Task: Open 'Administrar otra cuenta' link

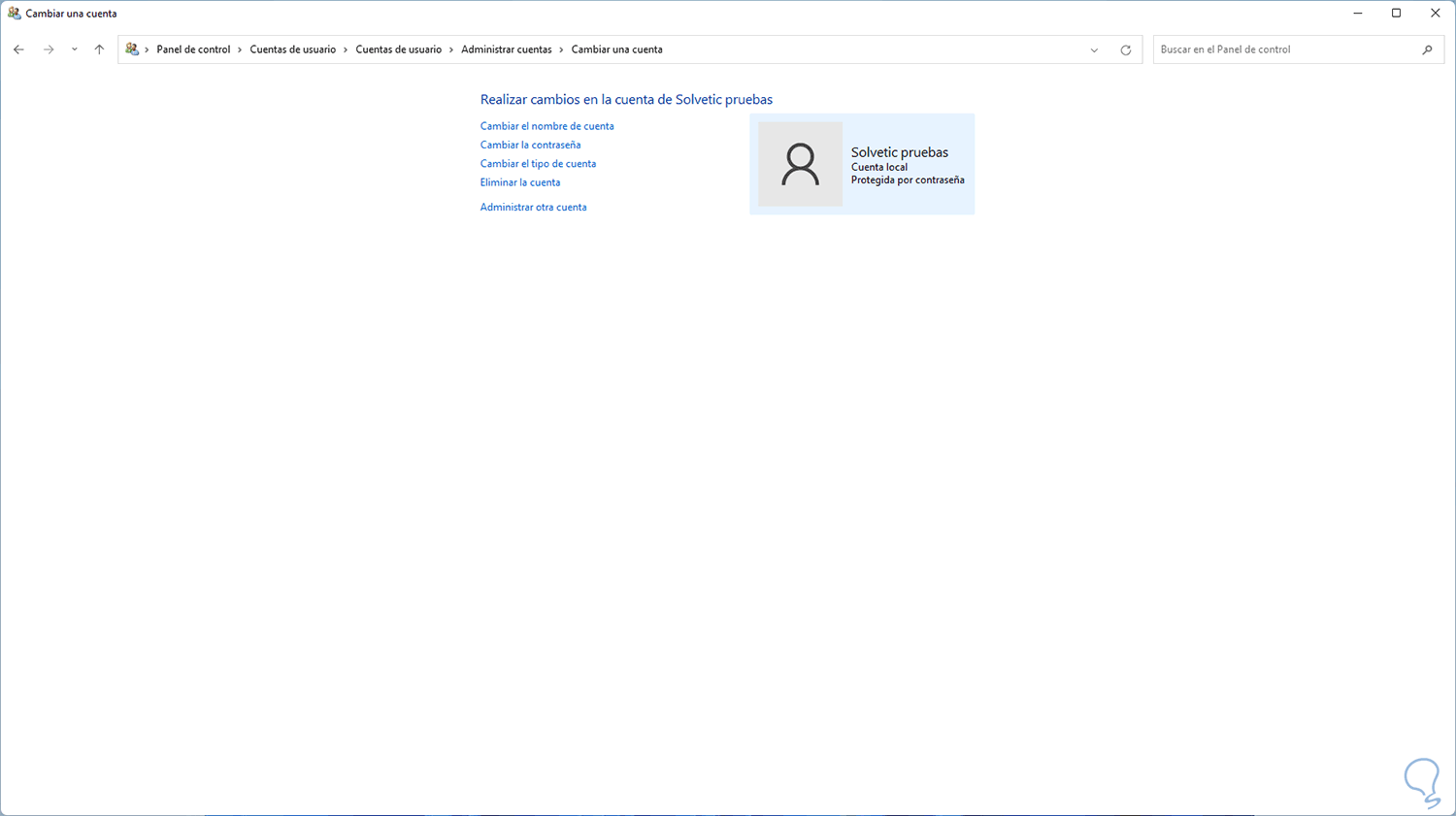Action: (533, 207)
